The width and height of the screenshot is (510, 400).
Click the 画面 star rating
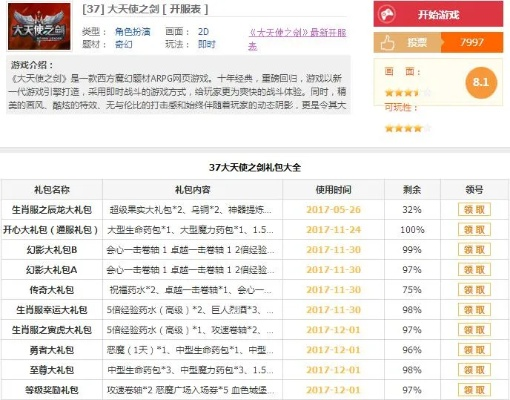(x=408, y=93)
